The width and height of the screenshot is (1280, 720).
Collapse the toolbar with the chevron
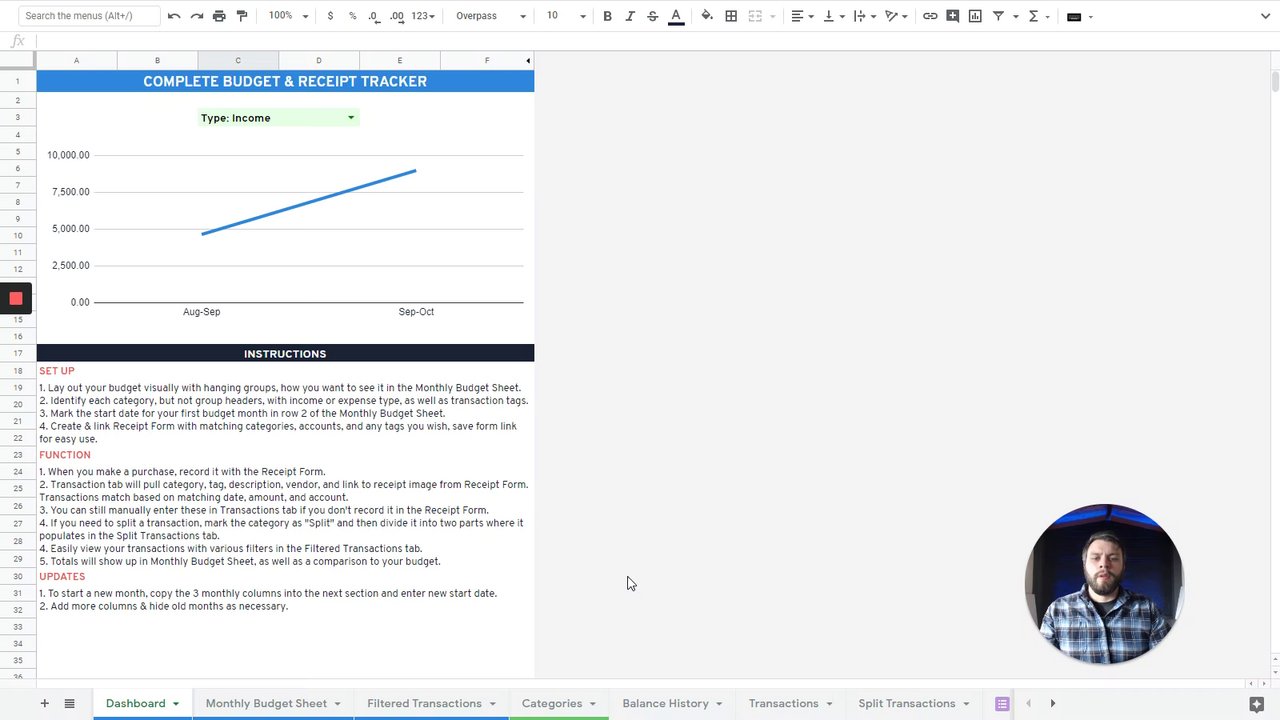[x=1265, y=16]
